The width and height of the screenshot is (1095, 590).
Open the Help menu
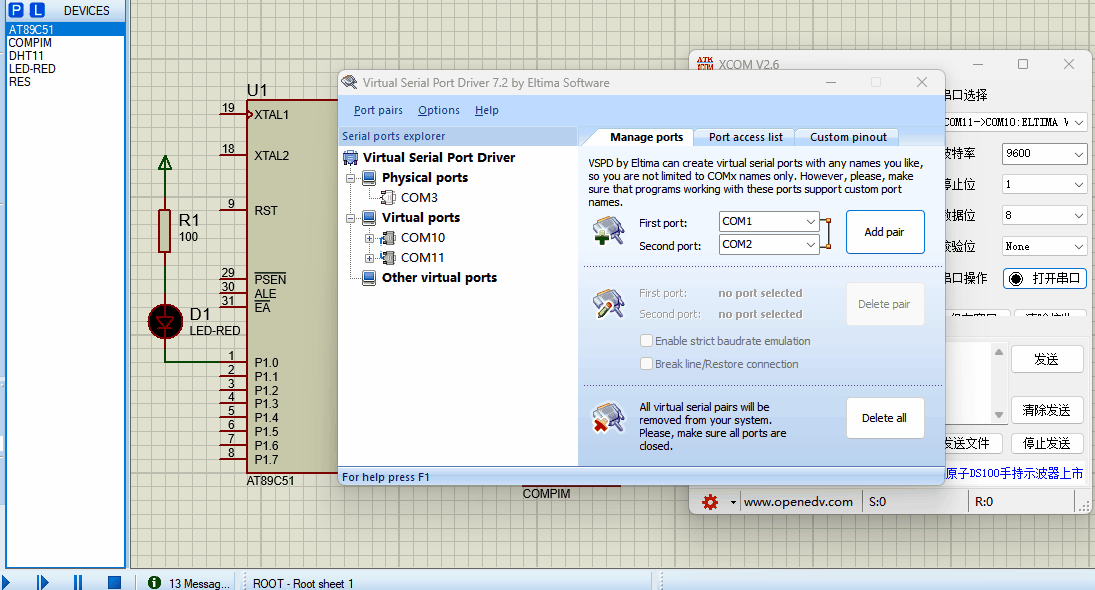[487, 110]
